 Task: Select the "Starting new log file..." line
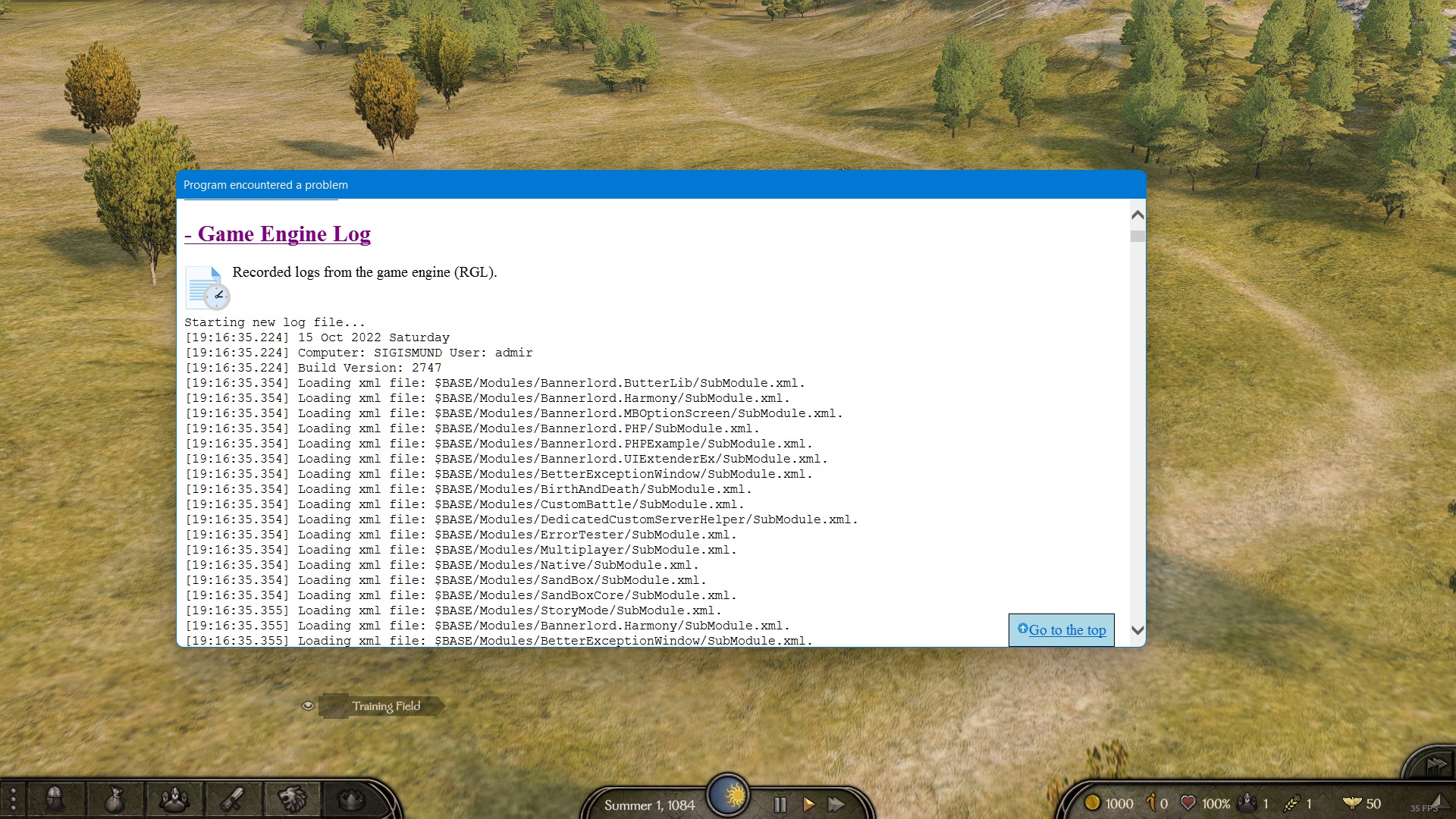(x=275, y=322)
